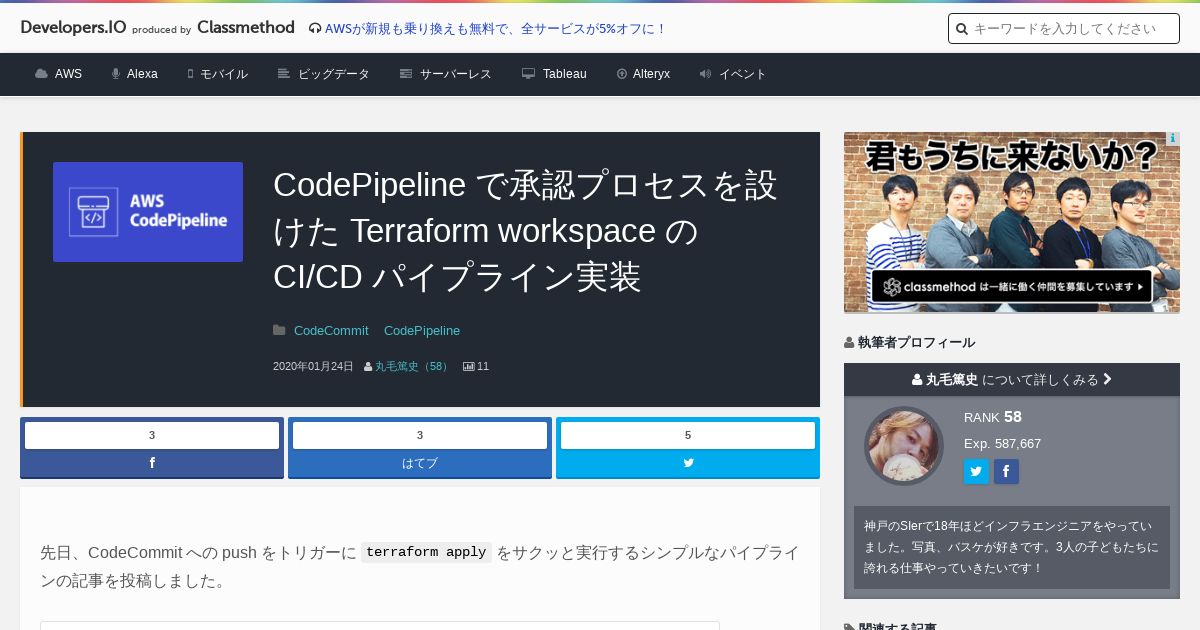Open the AWS 5% off announcement link
1200x630 pixels.
[496, 29]
